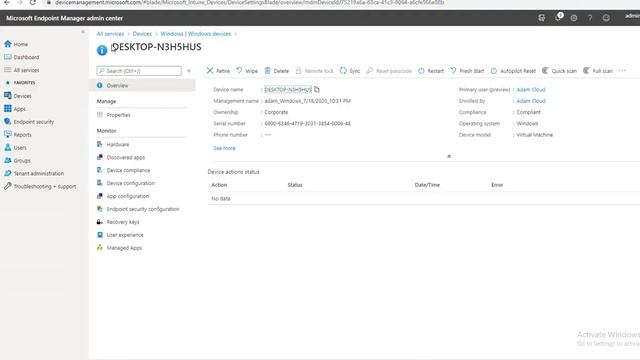Open Dashboard in the left navigation
Viewport: 640px width, 360px height.
coord(22,57)
